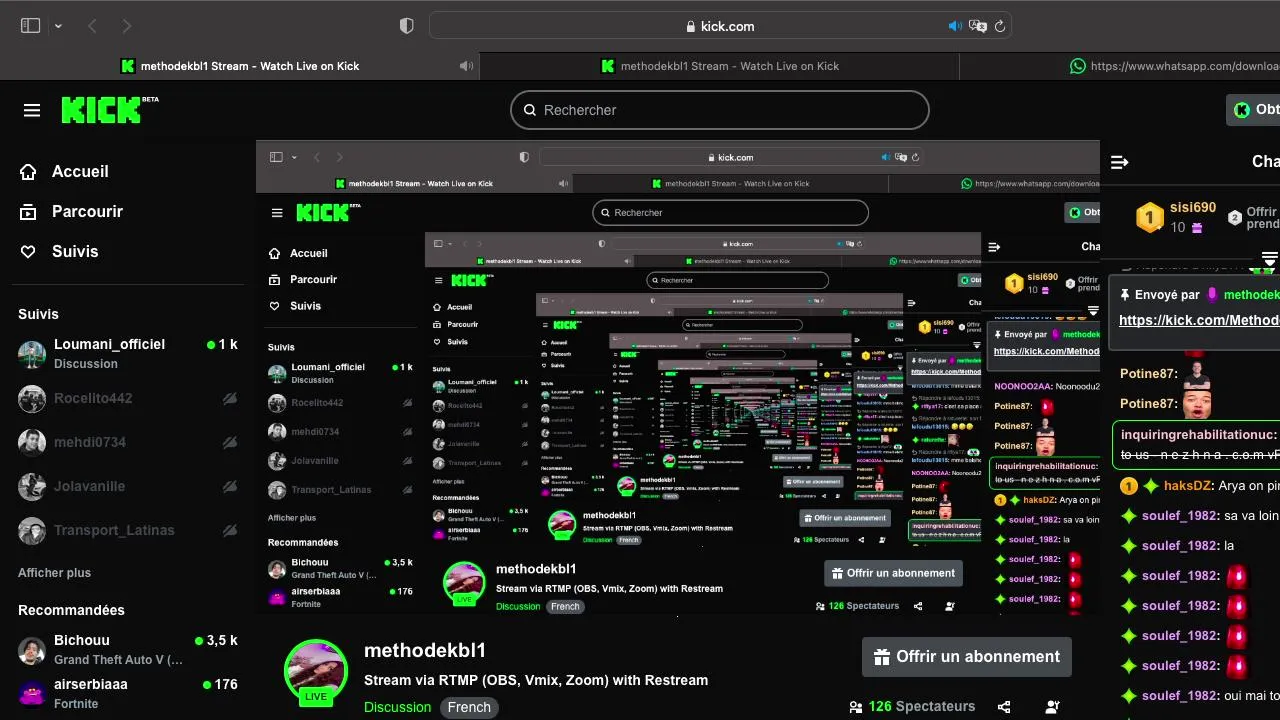Open recommended channel Bichouu

(x=128, y=649)
